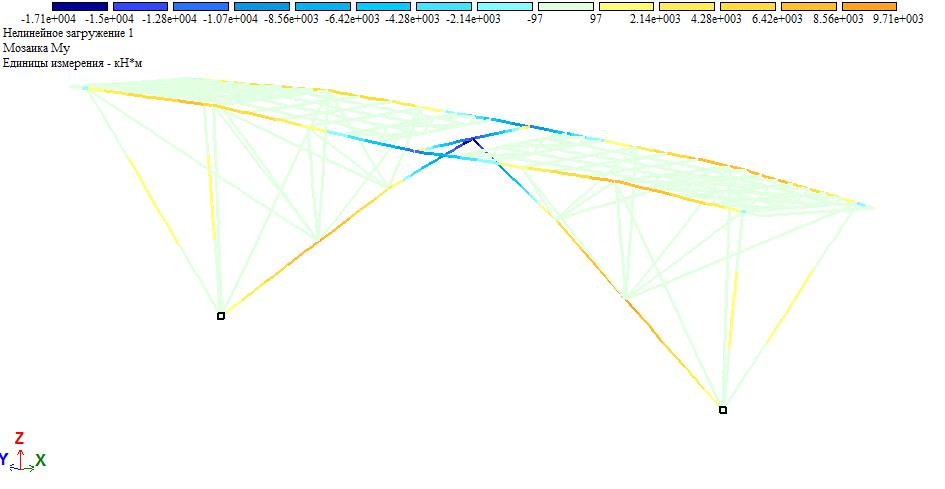Select the legend value -4.28e+003

[413, 19]
